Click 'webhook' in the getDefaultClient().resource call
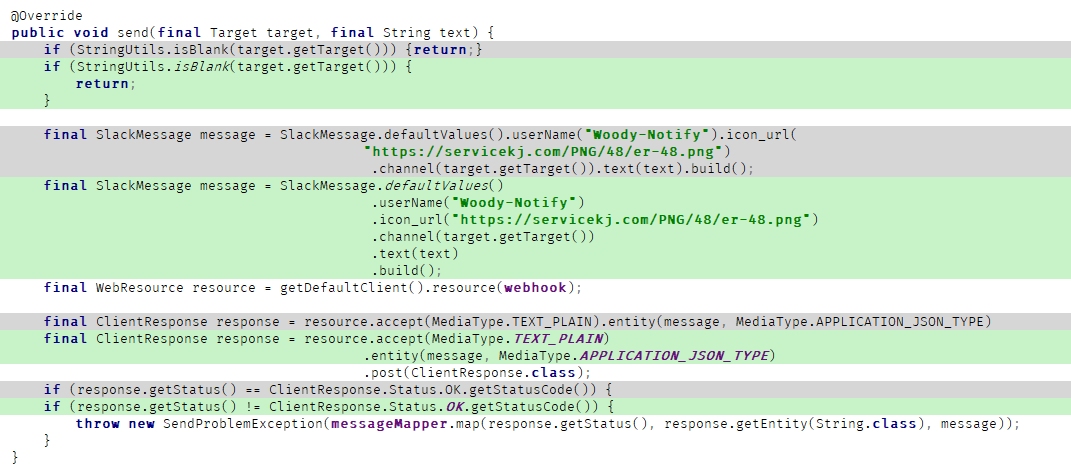The height and width of the screenshot is (470, 1071). (536, 288)
